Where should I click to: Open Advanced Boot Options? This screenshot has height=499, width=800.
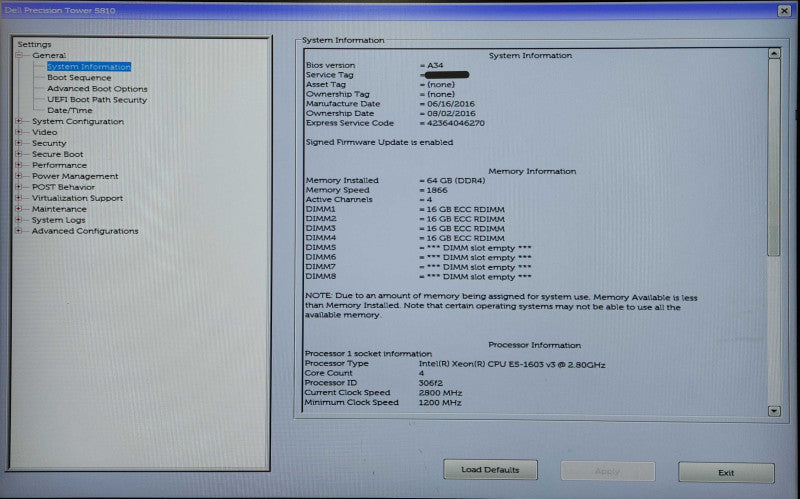97,89
